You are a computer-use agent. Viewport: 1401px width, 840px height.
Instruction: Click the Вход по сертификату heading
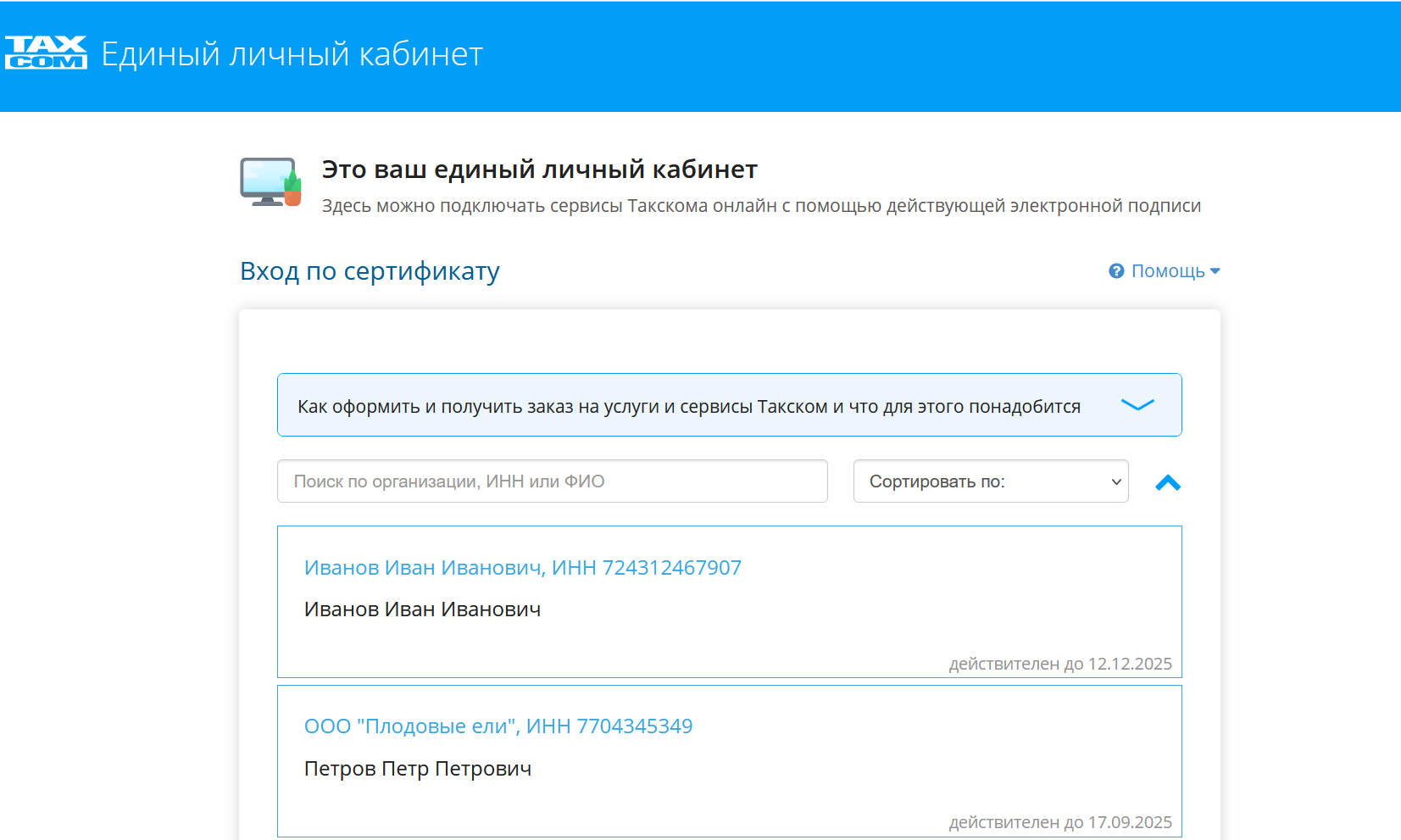(370, 271)
